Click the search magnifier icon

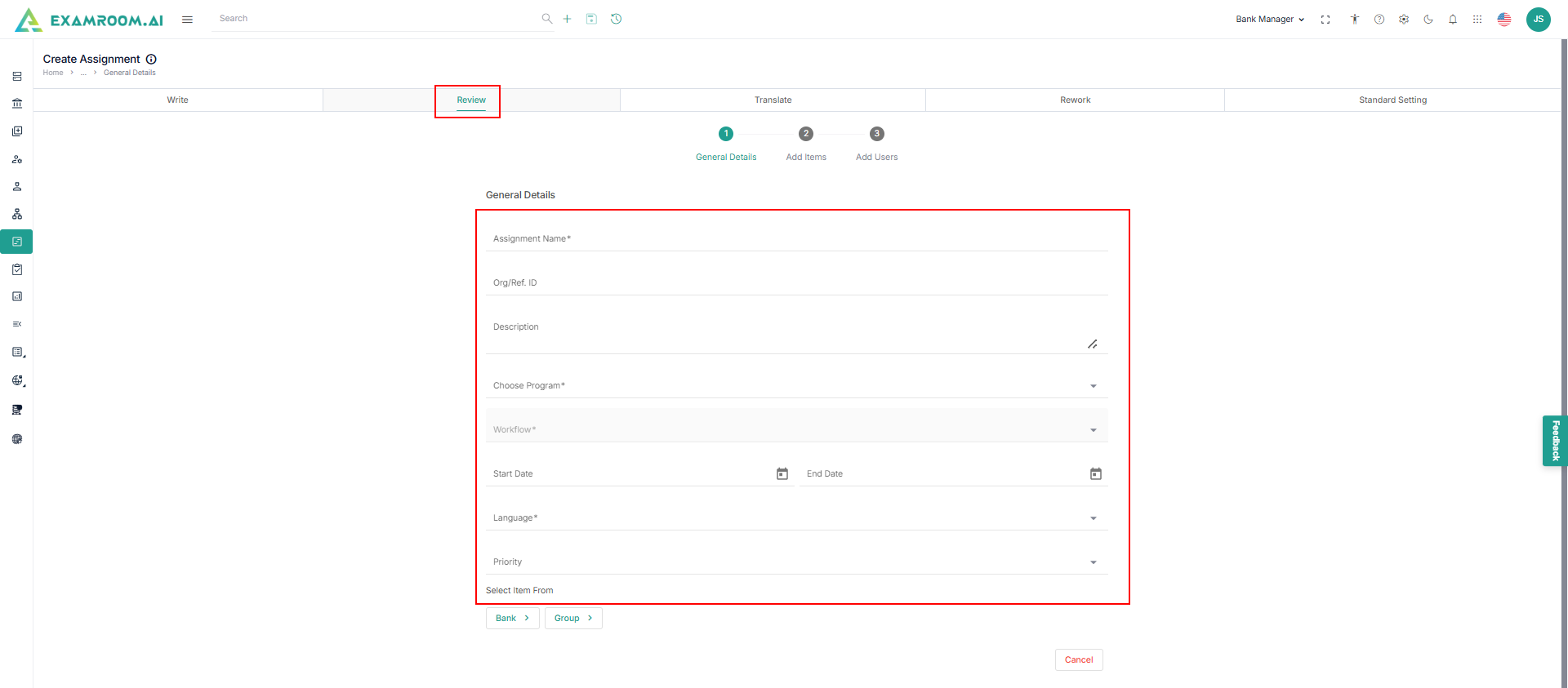547,19
